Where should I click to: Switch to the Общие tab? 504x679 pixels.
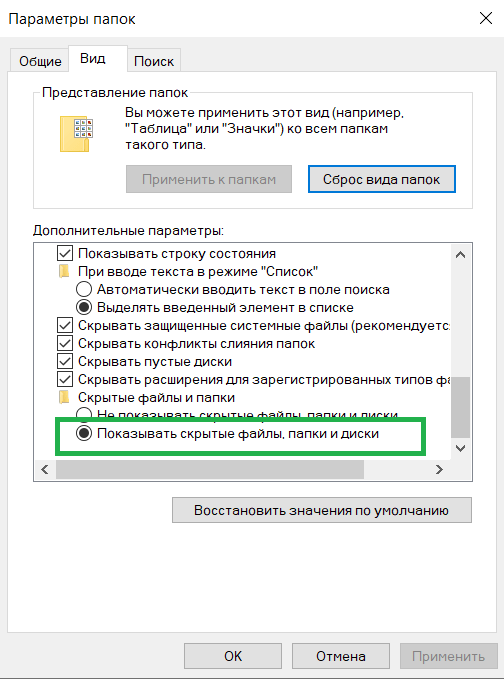coord(40,61)
